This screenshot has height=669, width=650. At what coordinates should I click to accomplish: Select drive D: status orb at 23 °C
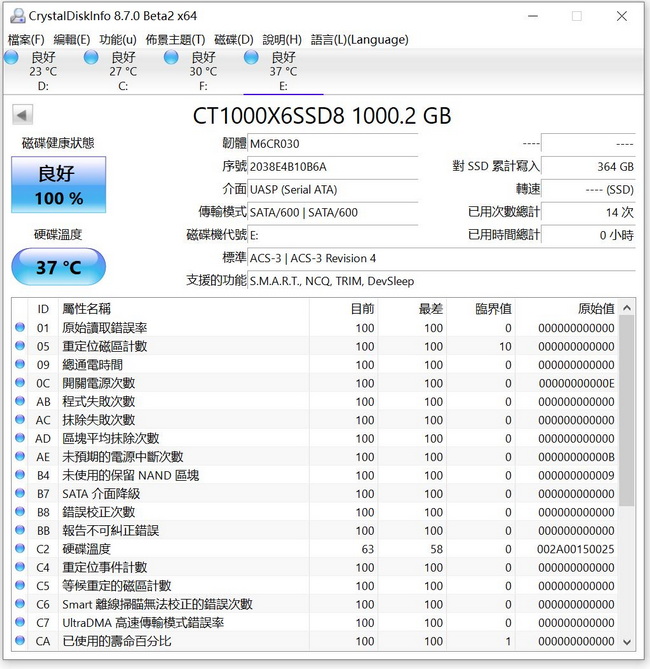pyautogui.click(x=12, y=57)
